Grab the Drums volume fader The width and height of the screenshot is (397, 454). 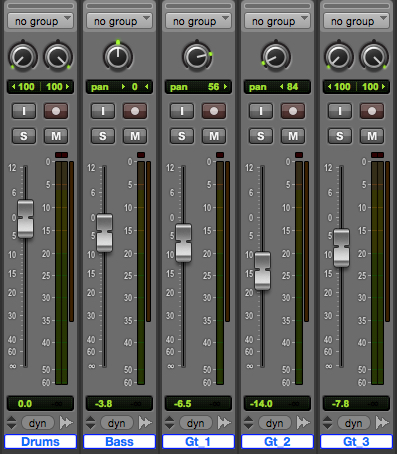[25, 219]
